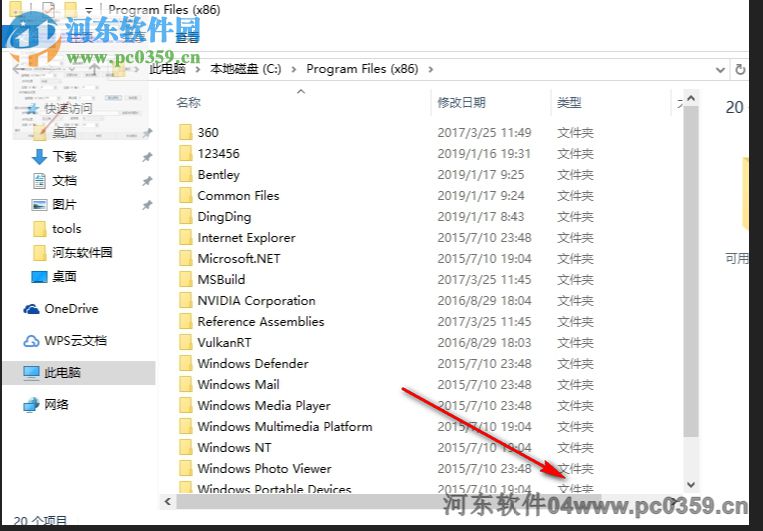Expand the chevron after 此电脑 breadcrumb

click(x=198, y=70)
